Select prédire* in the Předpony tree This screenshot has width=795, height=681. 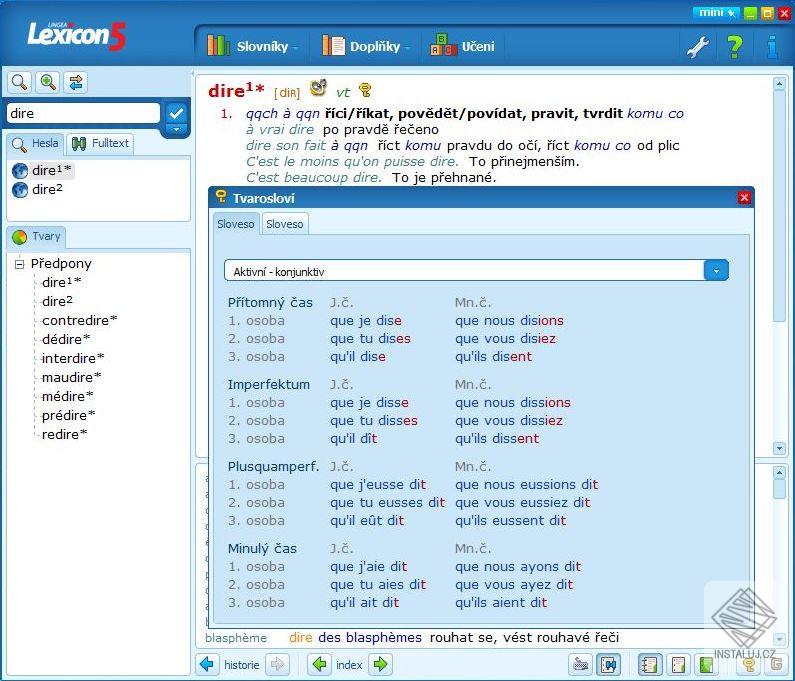[68, 415]
